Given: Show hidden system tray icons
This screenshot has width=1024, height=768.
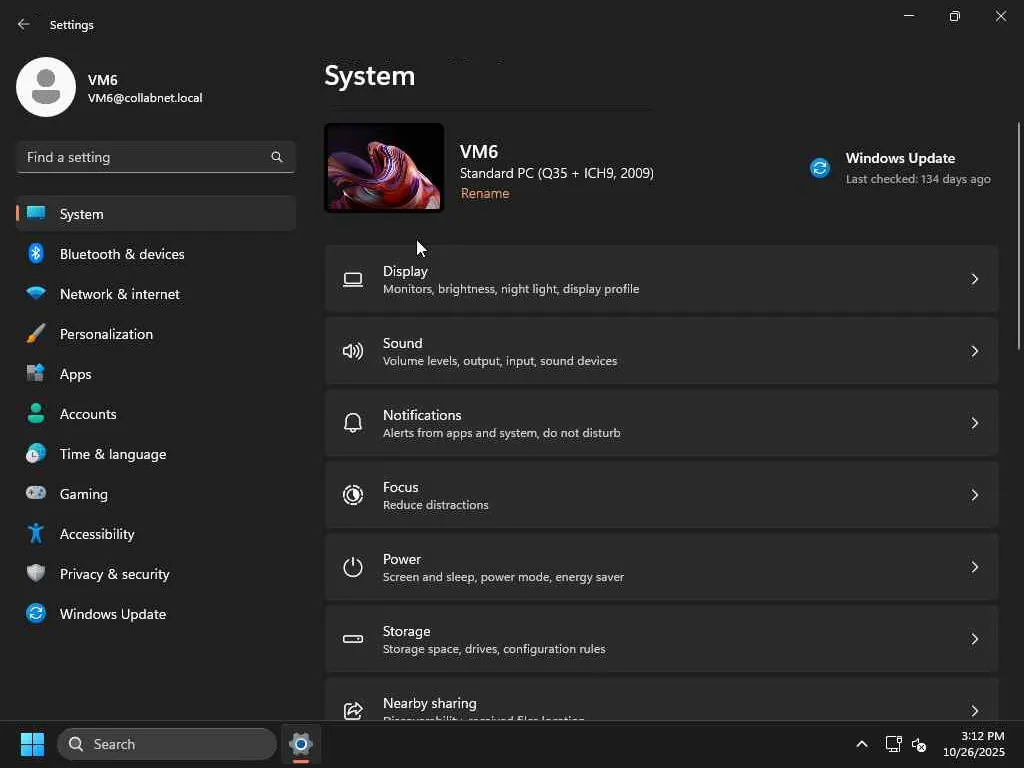Looking at the screenshot, I should coord(862,744).
